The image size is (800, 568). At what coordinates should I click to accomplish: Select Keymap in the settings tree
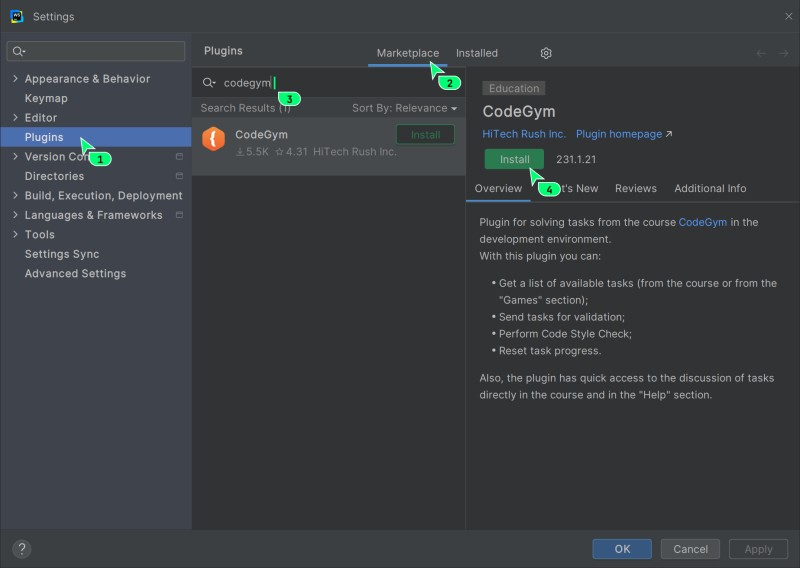point(46,98)
